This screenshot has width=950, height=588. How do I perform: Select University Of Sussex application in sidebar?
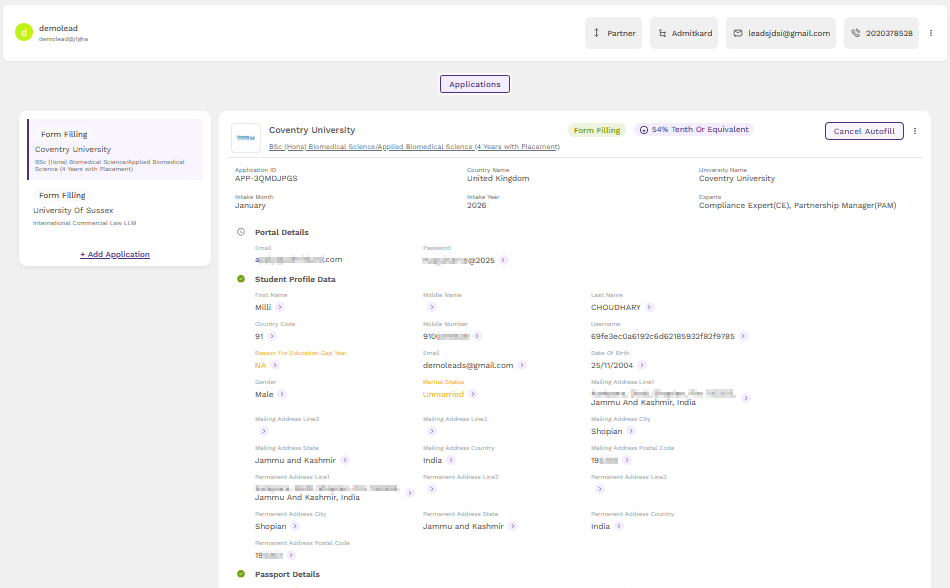coord(73,211)
